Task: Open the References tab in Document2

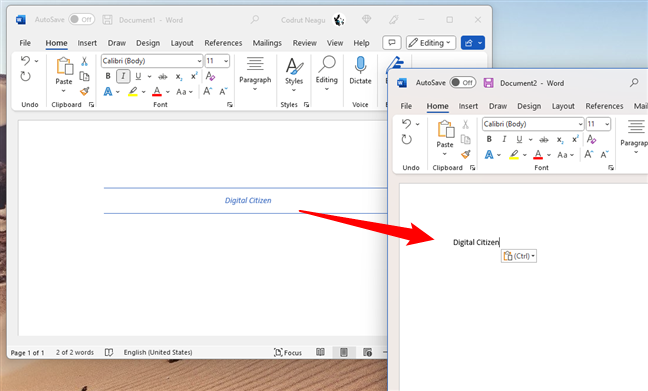Action: [604, 106]
